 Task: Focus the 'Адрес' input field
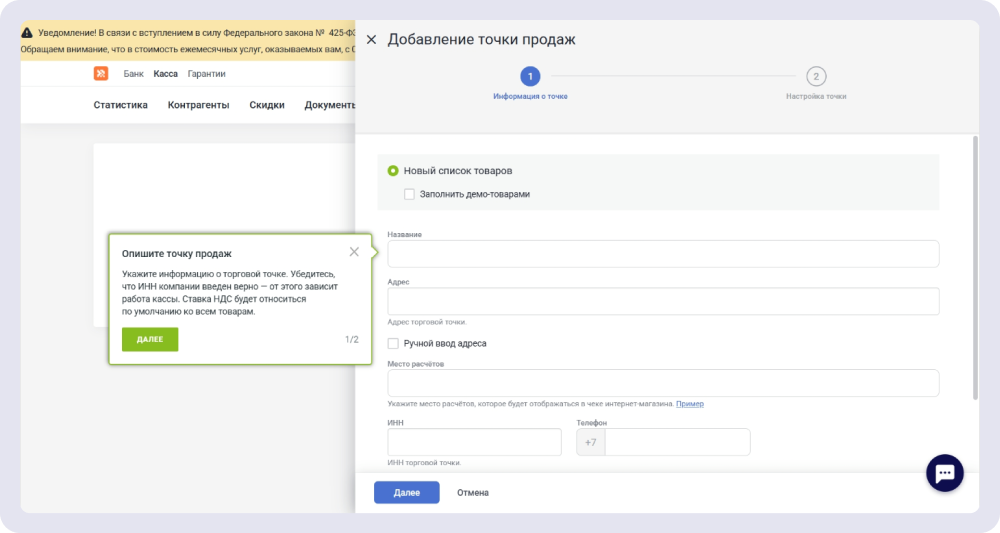(x=663, y=301)
